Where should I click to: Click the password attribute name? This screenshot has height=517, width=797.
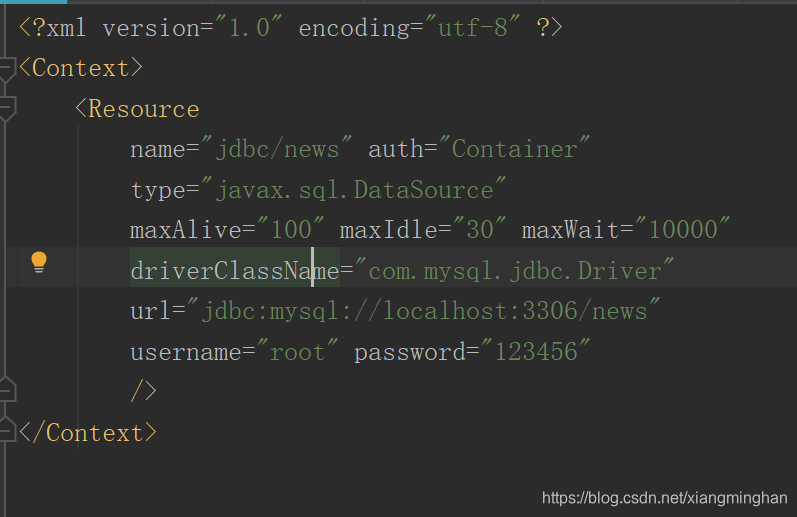[x=410, y=352]
